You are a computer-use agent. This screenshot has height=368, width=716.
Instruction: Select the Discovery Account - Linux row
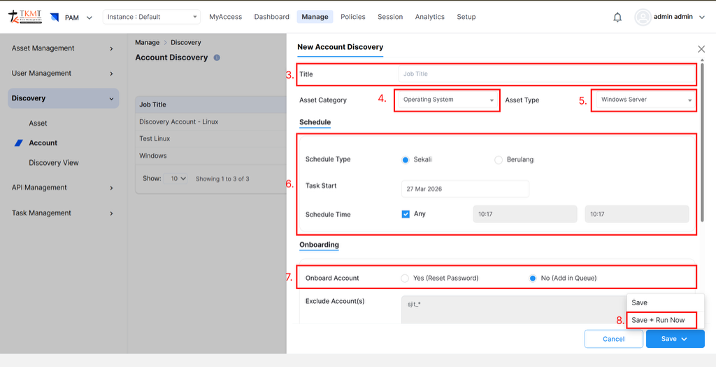click(211, 122)
